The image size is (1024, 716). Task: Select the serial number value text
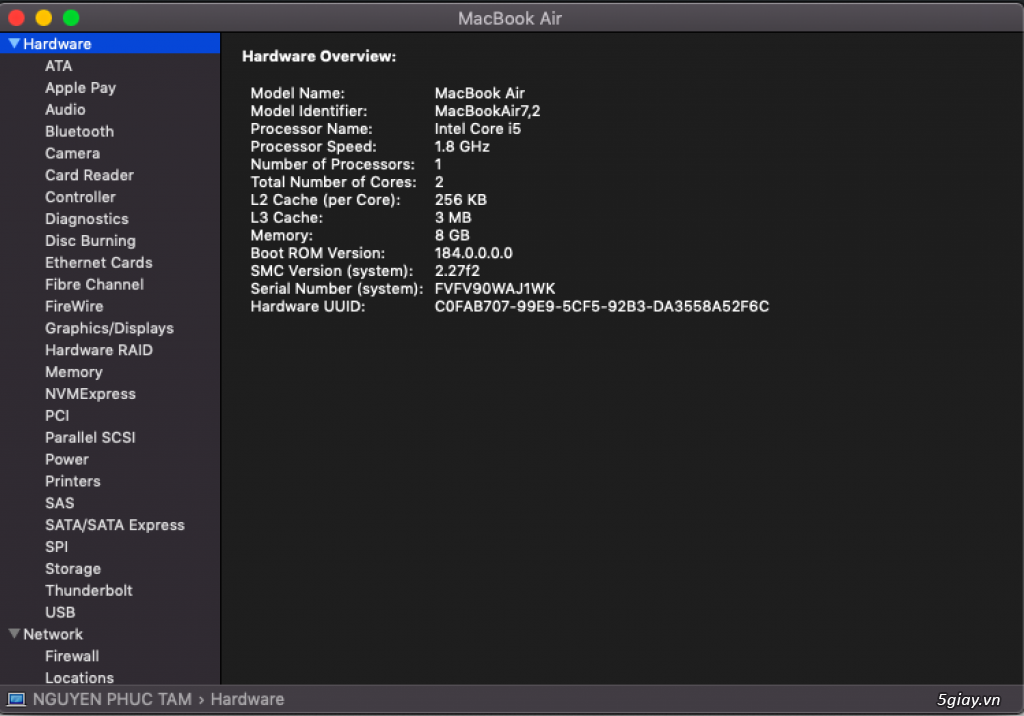coord(494,289)
